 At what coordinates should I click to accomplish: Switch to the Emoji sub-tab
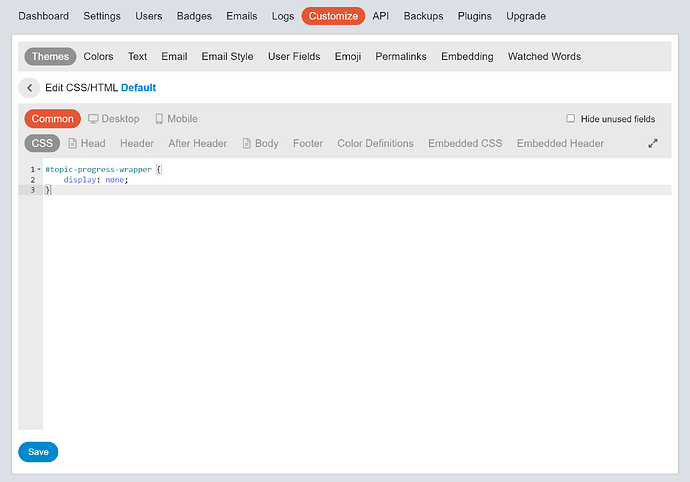point(348,57)
